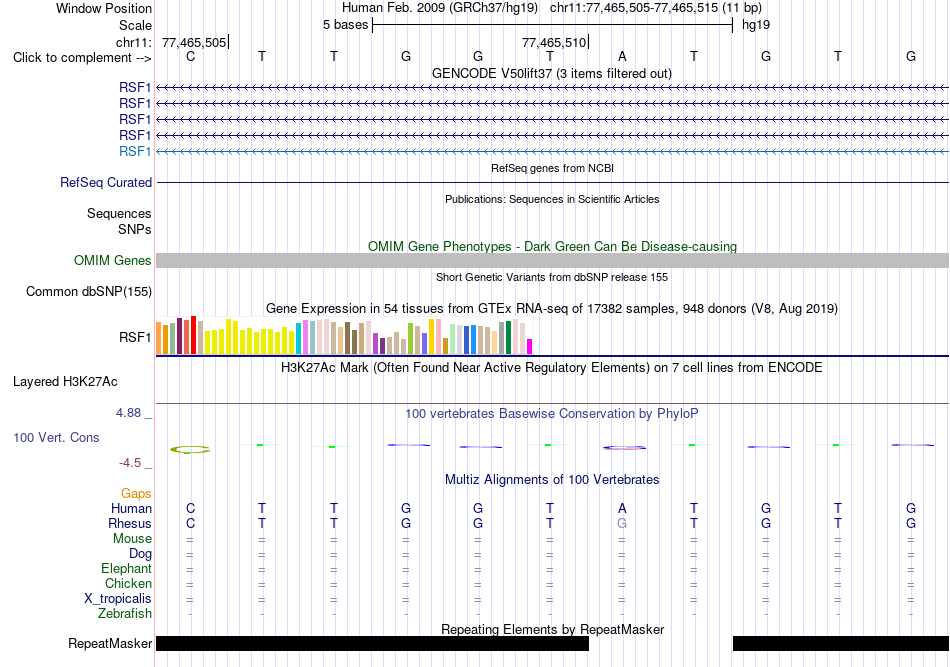Click the 'Layered H3K27Ac' side label
Viewport: 950px width, 667px height.
point(65,382)
